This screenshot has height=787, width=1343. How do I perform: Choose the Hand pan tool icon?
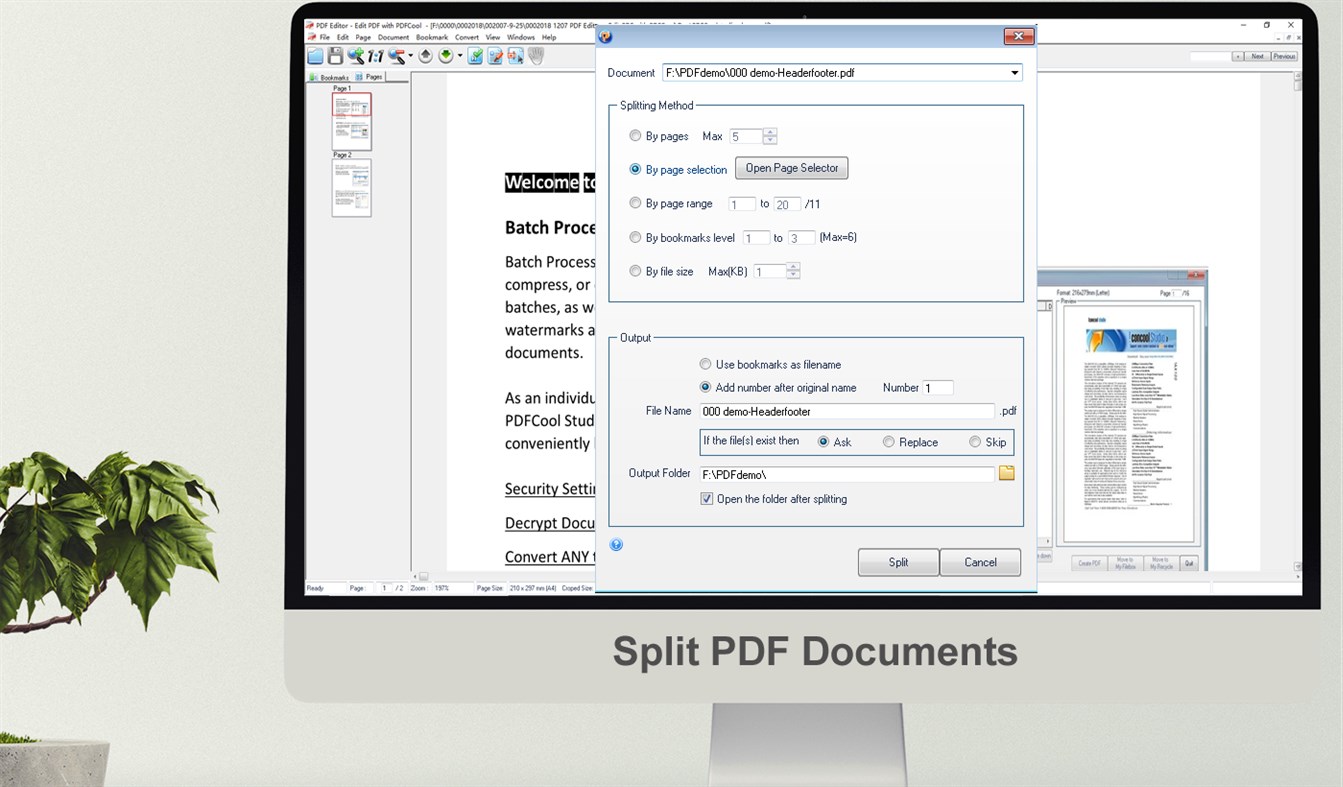(535, 56)
